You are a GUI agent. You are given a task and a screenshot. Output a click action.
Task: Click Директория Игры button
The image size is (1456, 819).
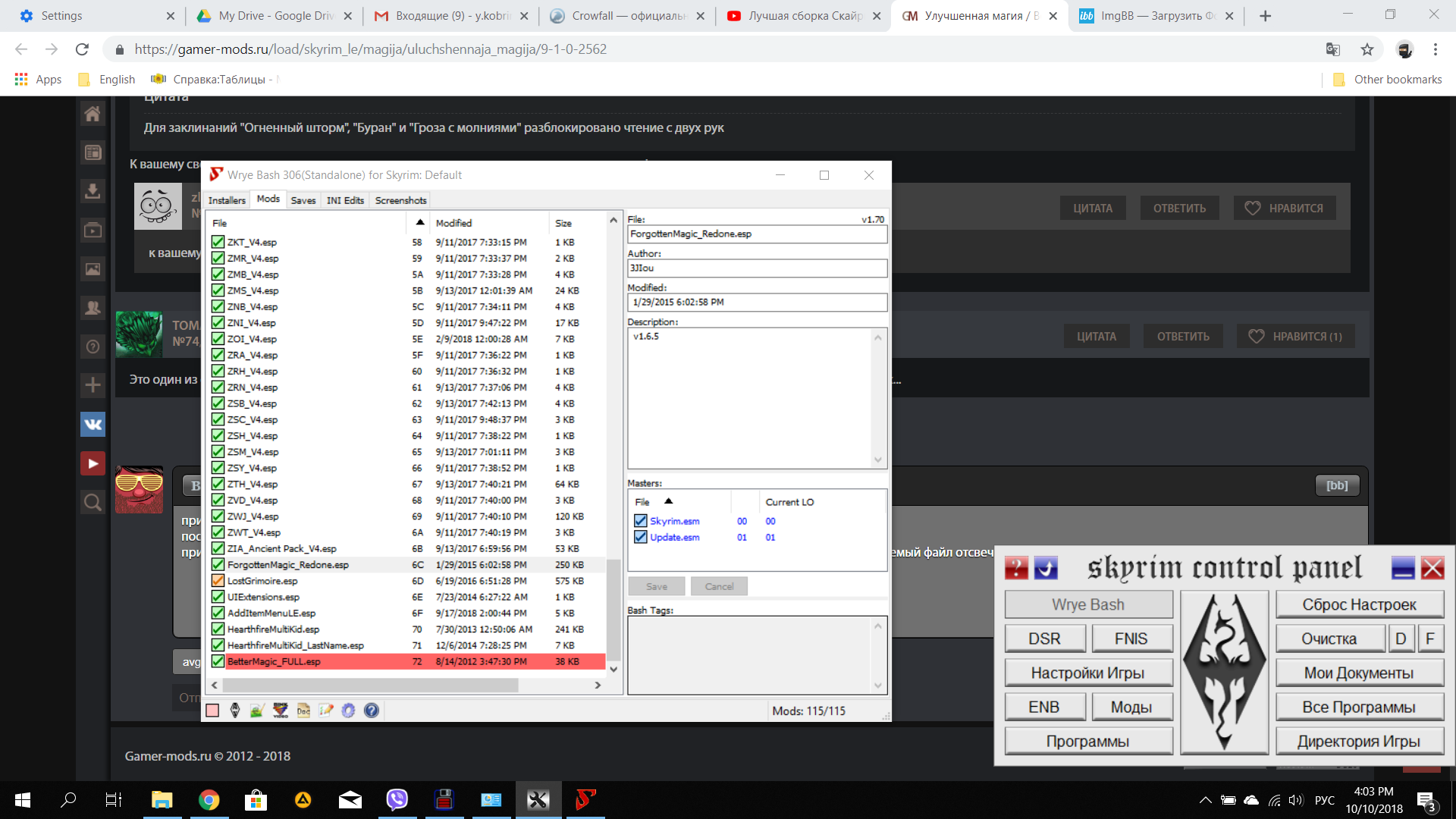1360,741
